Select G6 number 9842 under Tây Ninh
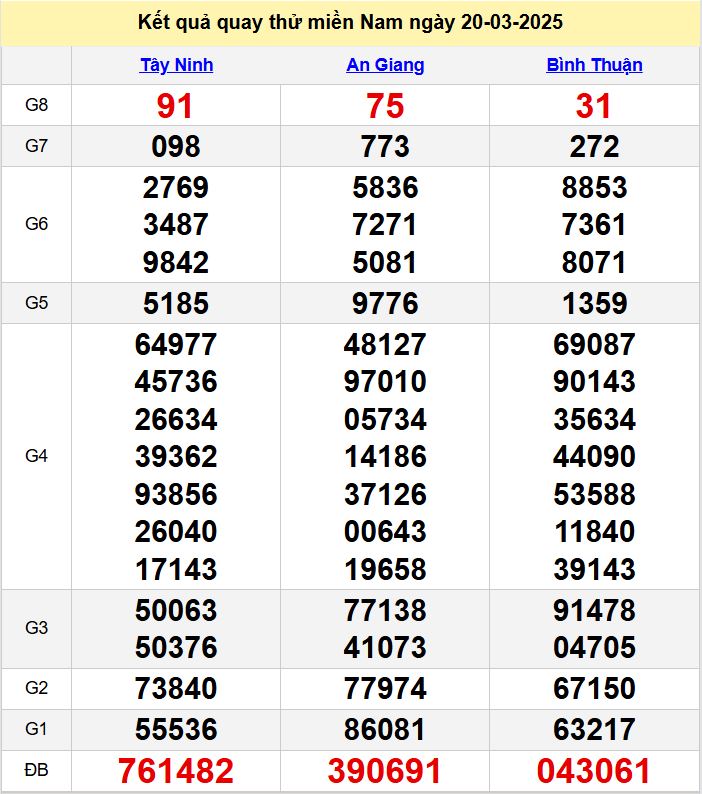 pos(176,262)
